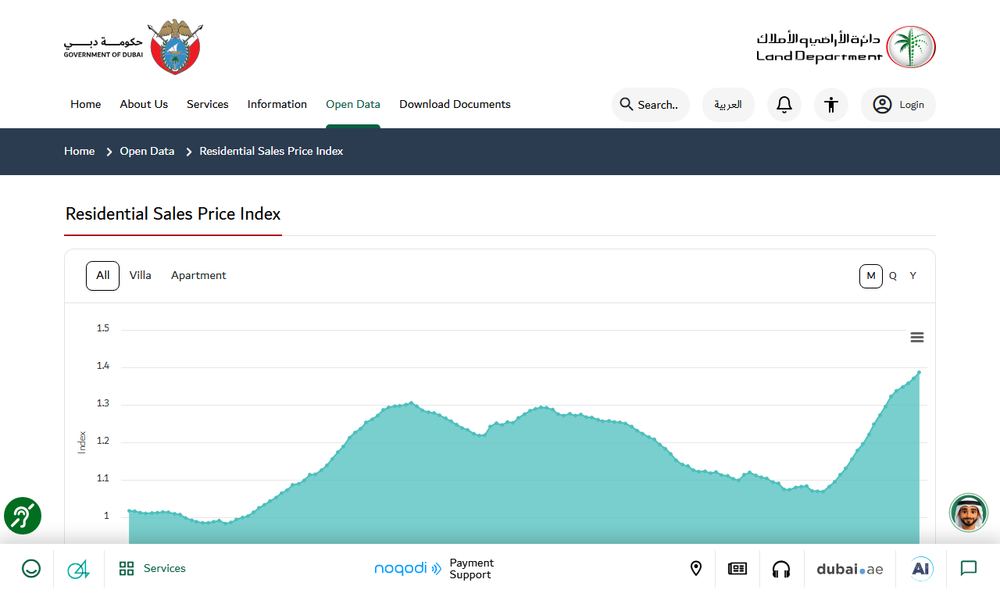Open the Search box

tap(651, 105)
